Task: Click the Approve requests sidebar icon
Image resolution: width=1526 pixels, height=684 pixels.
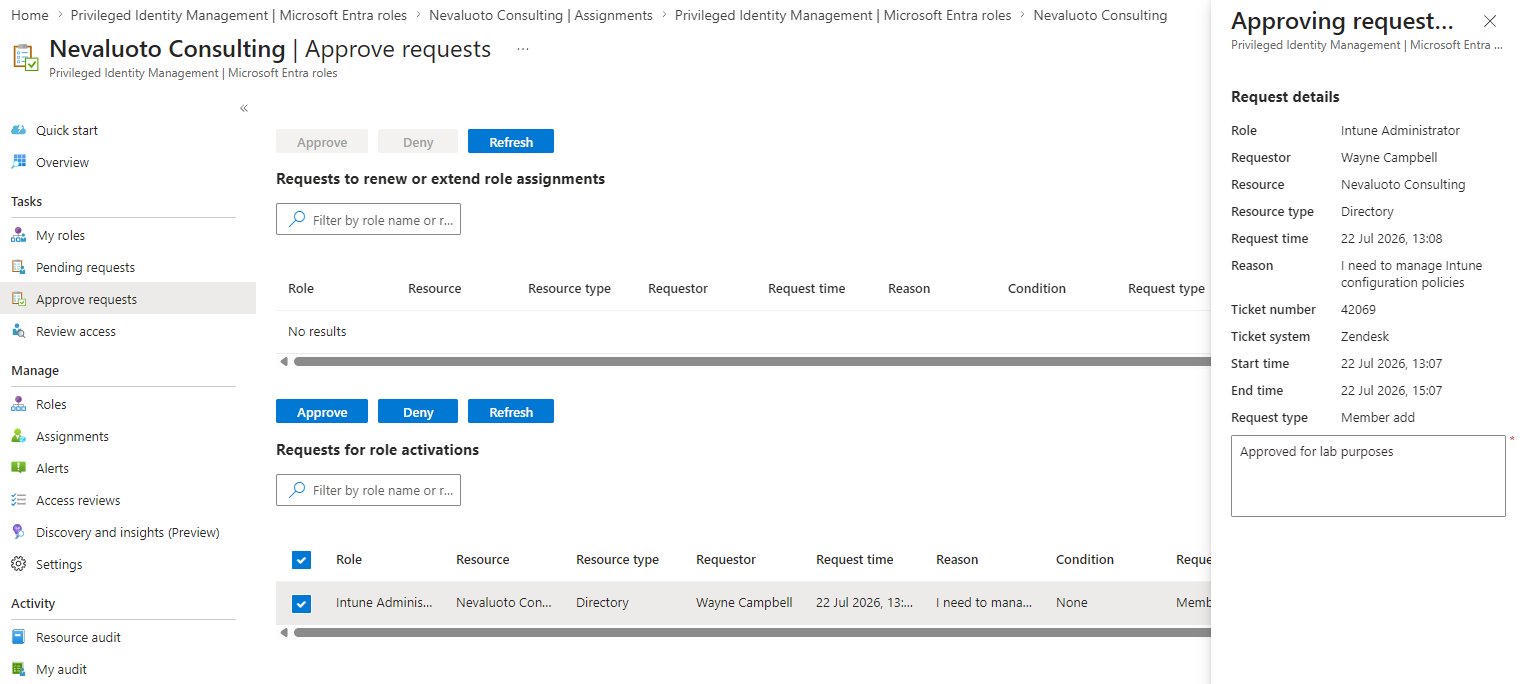Action: pyautogui.click(x=18, y=299)
